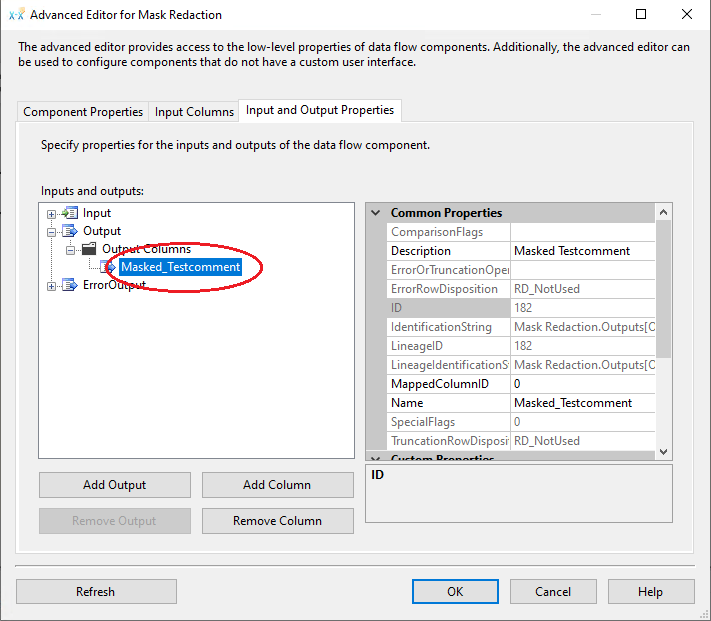Click Remove Column button
Image resolution: width=711 pixels, height=621 pixels.
coord(277,521)
